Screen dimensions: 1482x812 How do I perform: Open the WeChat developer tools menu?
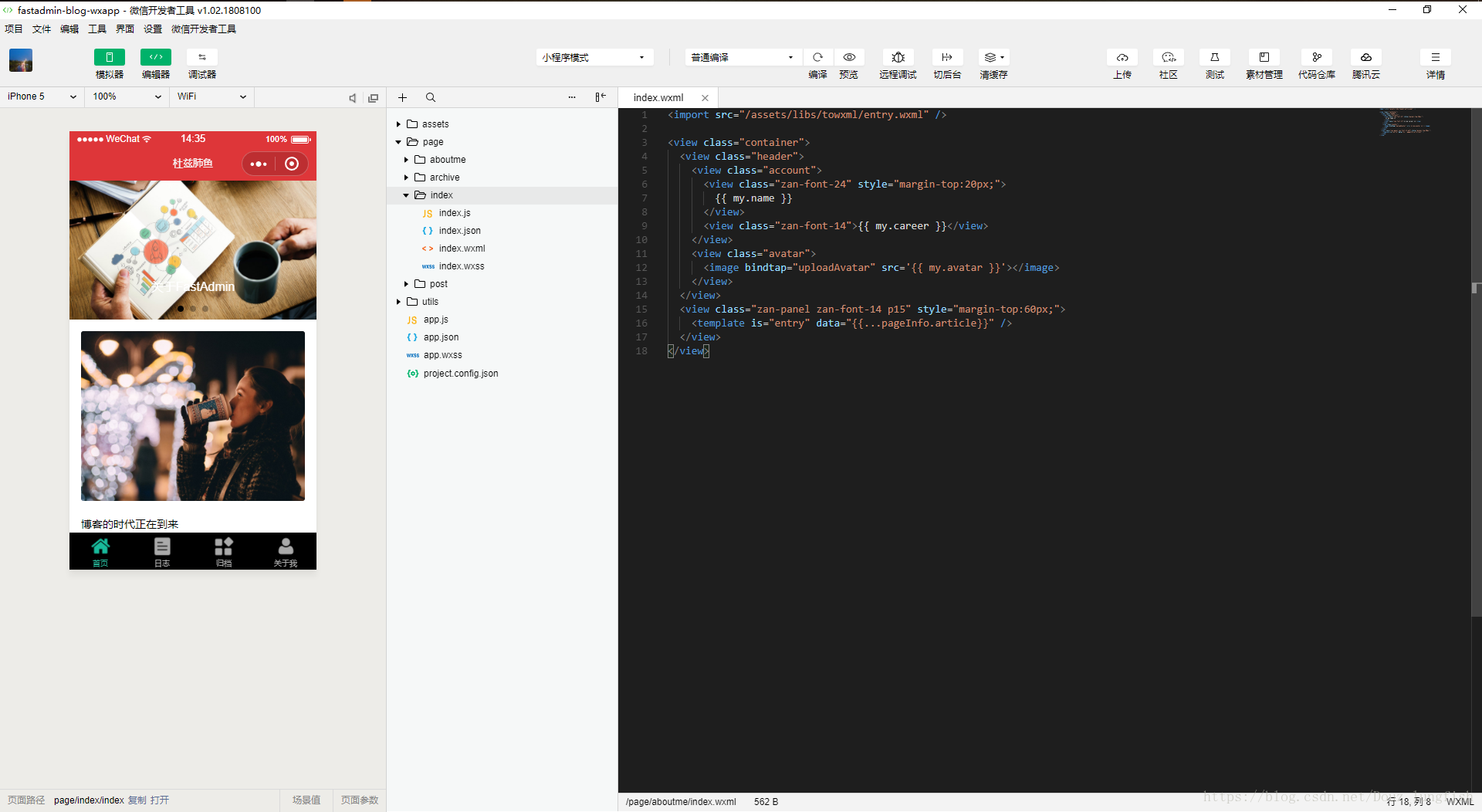point(204,29)
